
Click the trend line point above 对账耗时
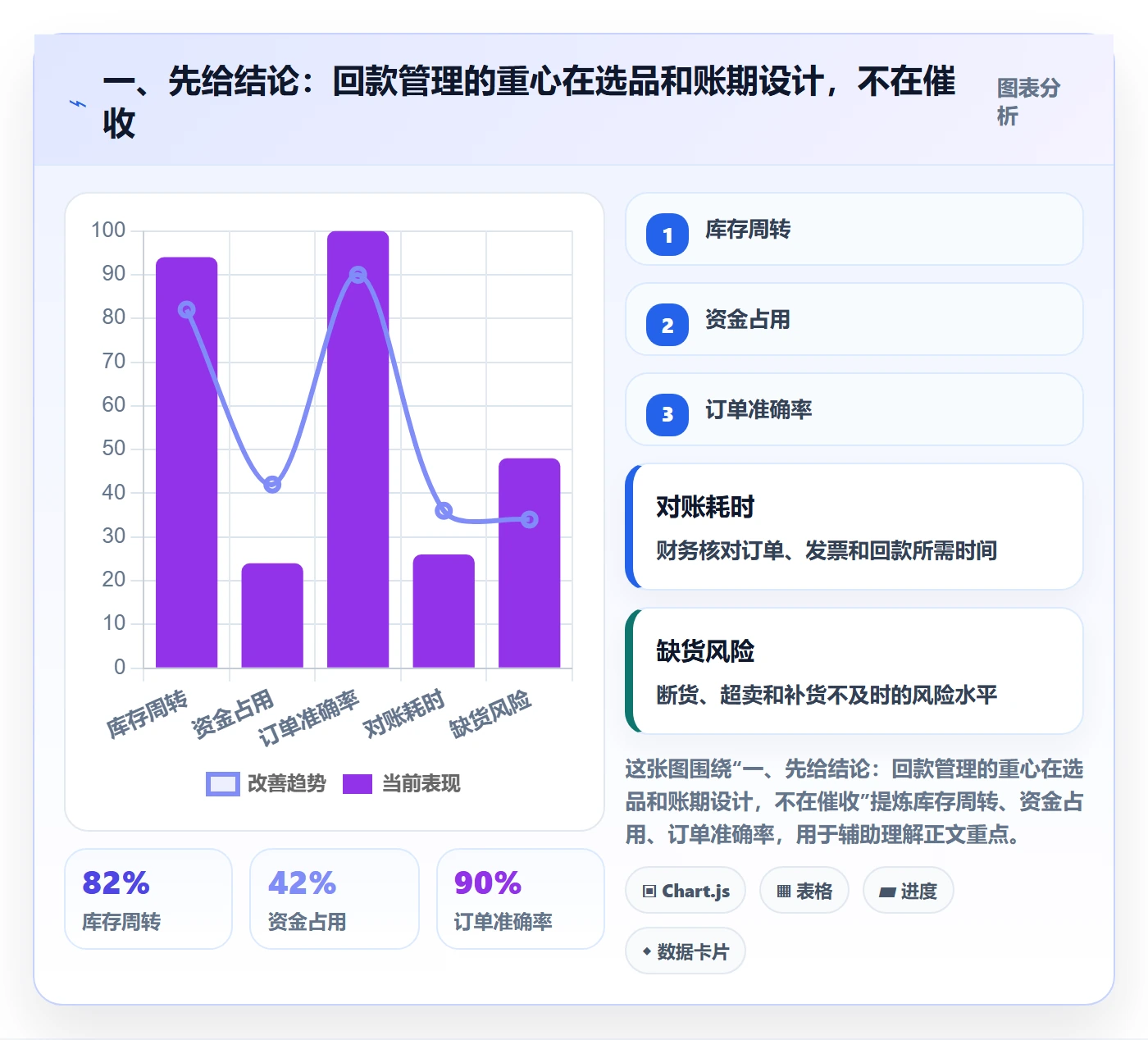(x=444, y=511)
